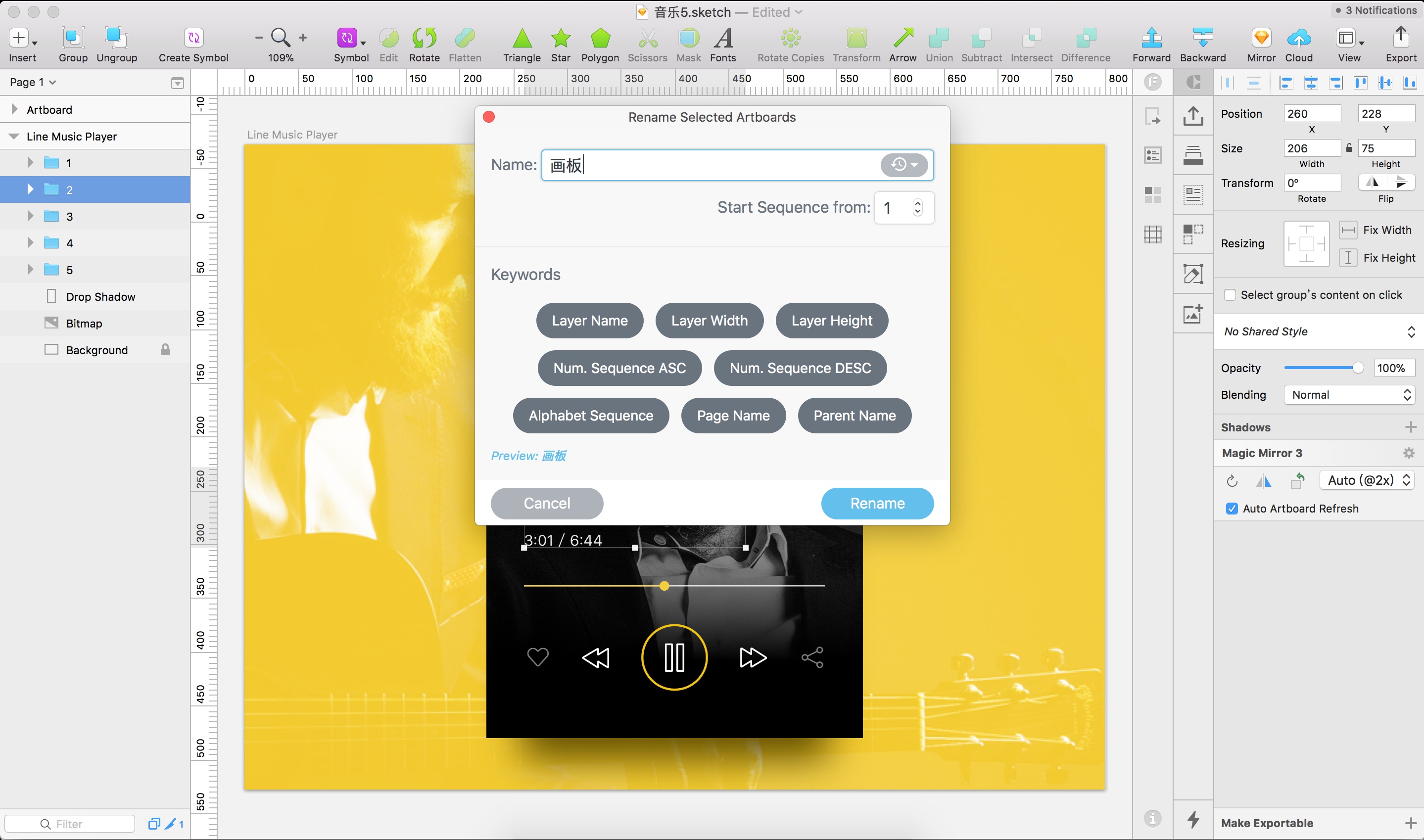
Task: Insert the Num. Sequence ASC keyword
Action: point(619,368)
